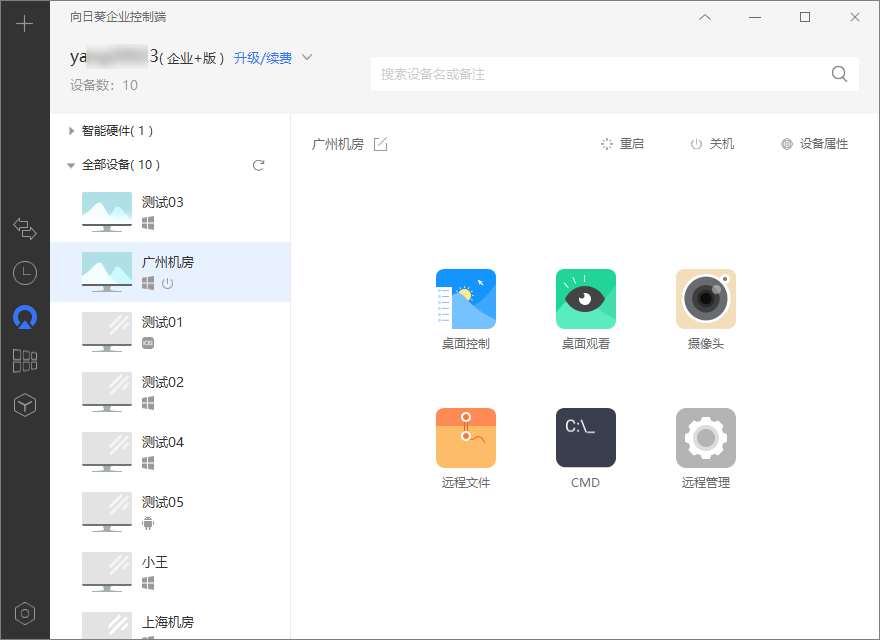Viewport: 880px width, 640px height.
Task: Open account dropdown arrow beside 升级/续费
Action: [x=307, y=57]
